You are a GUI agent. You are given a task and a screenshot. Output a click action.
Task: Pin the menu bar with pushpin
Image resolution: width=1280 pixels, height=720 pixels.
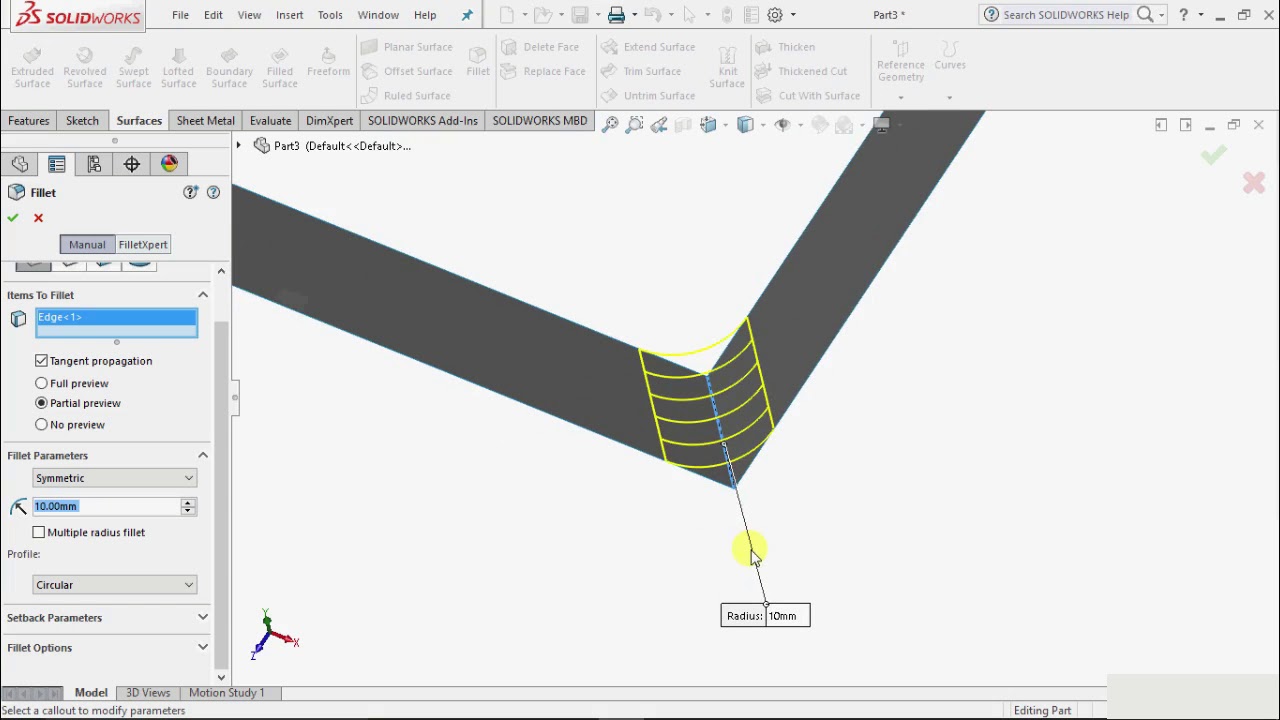click(467, 15)
